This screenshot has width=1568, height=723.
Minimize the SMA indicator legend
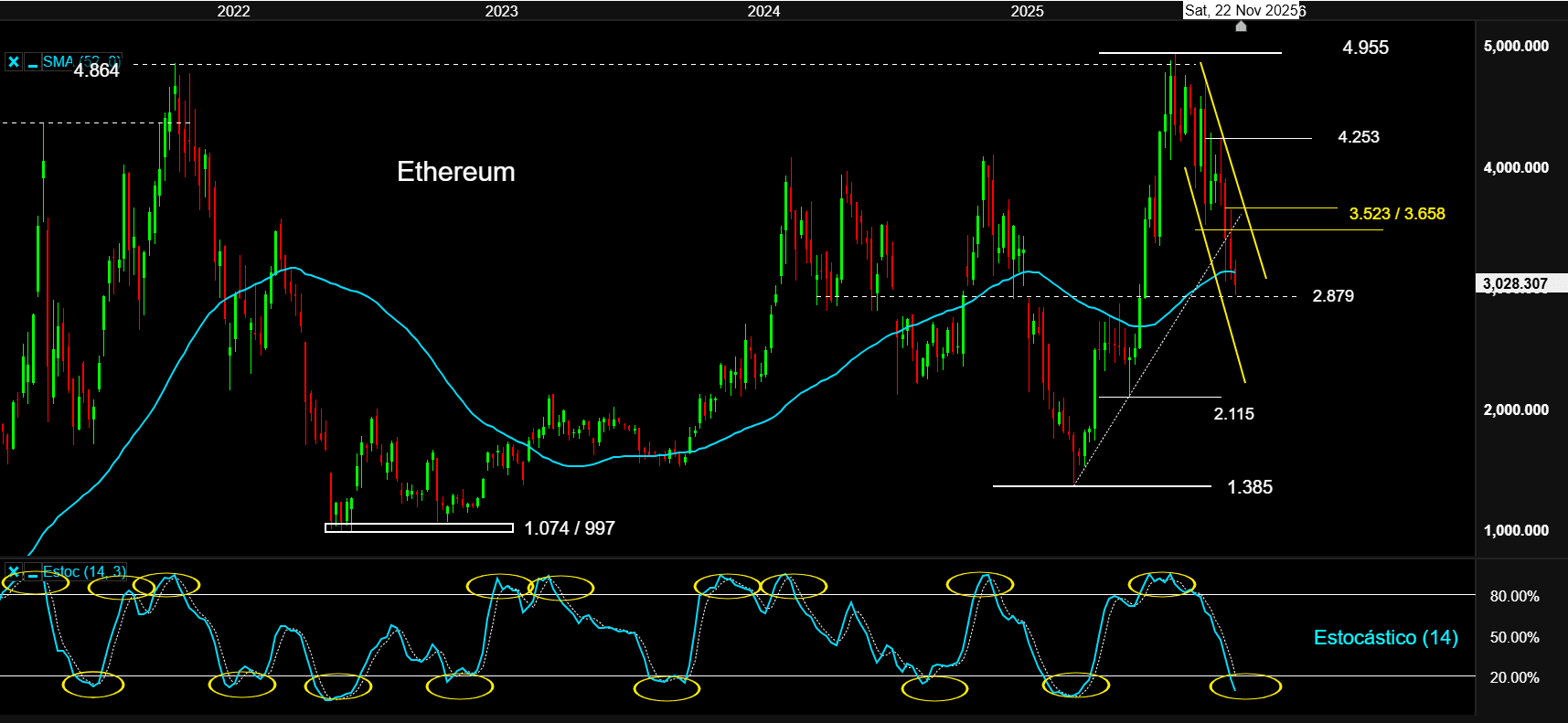tap(32, 62)
